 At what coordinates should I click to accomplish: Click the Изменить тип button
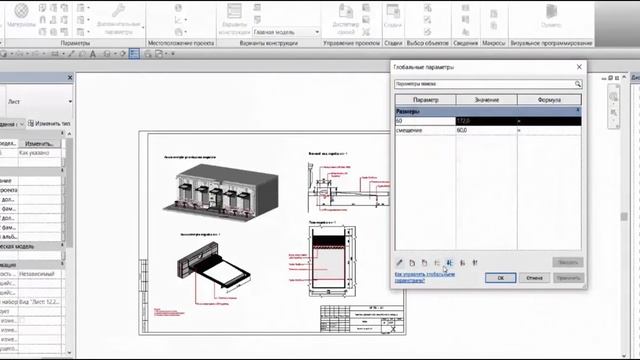tap(49, 123)
